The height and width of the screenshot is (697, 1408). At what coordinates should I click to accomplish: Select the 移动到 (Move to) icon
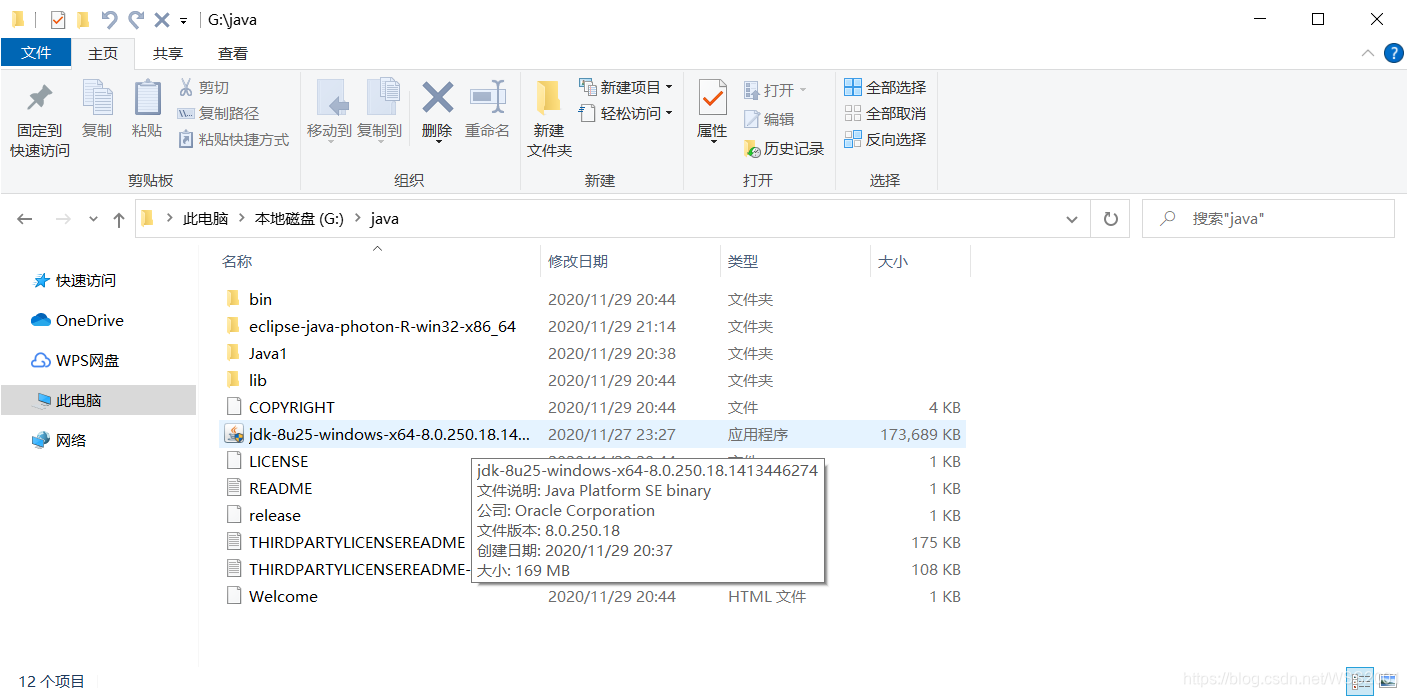coord(332,110)
